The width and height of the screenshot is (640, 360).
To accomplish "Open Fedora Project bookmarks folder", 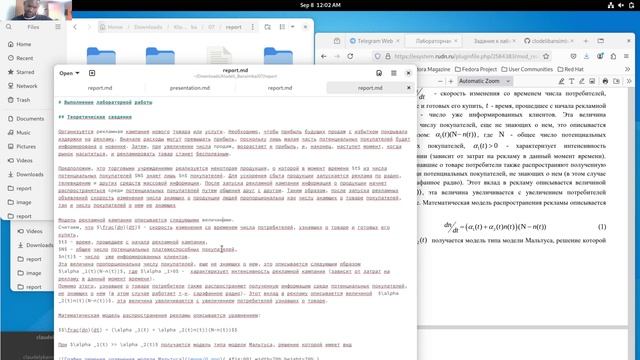I will (476, 69).
